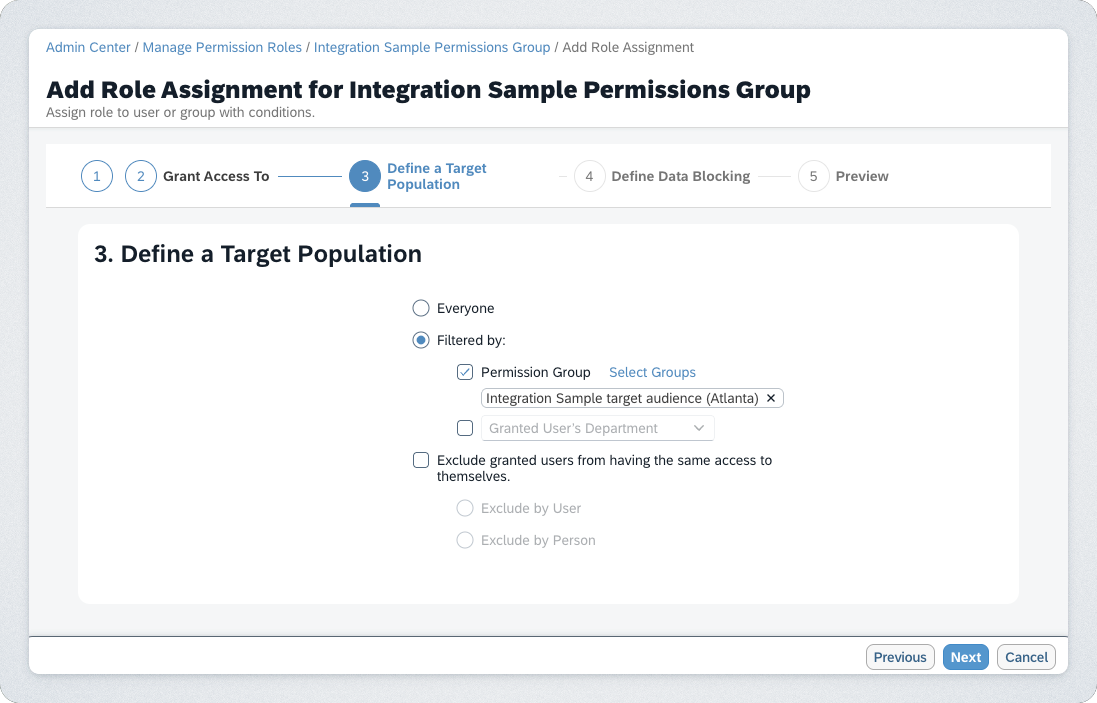Select the Everyone radio button

[421, 308]
